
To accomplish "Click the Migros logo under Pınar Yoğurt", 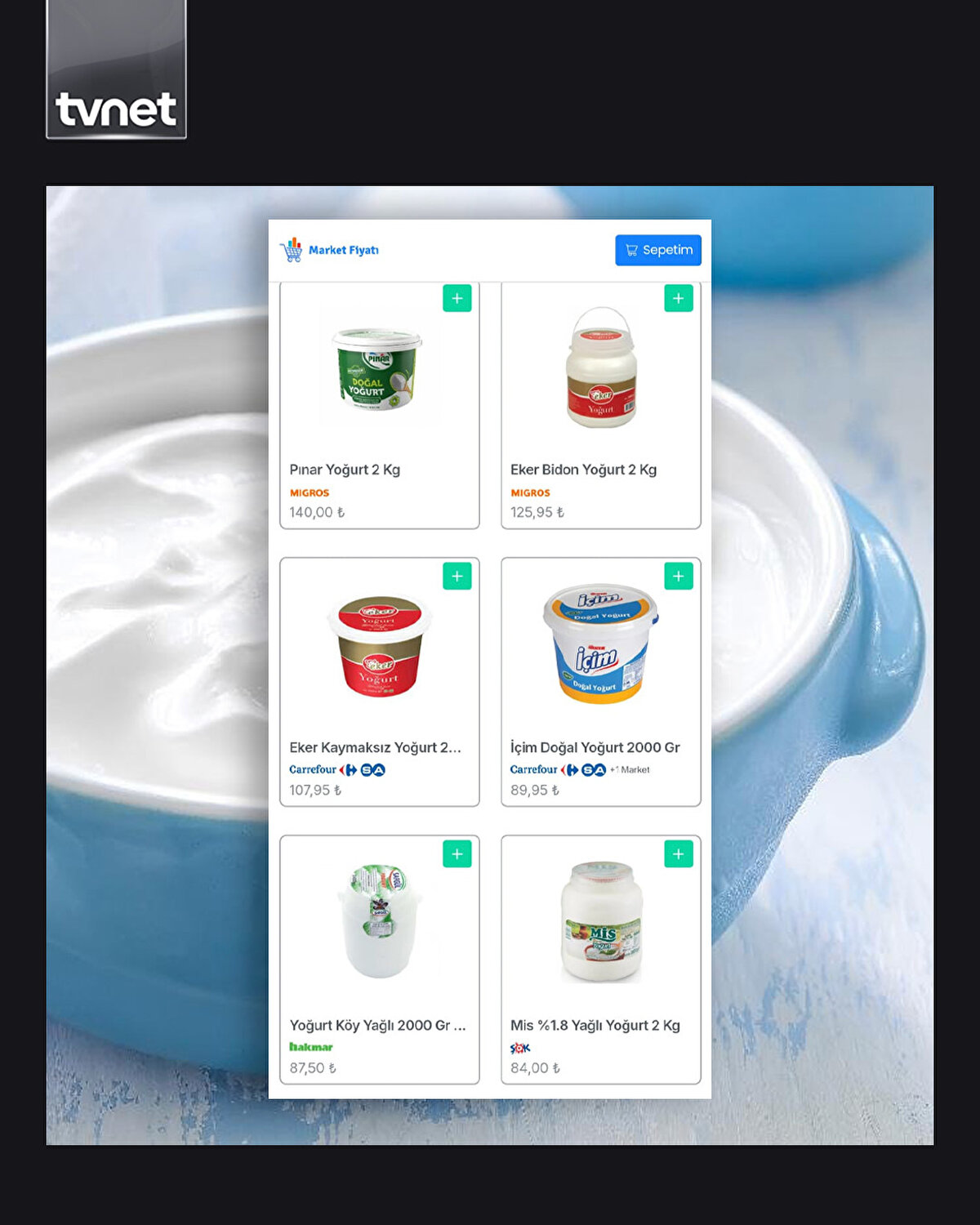I will tap(310, 492).
